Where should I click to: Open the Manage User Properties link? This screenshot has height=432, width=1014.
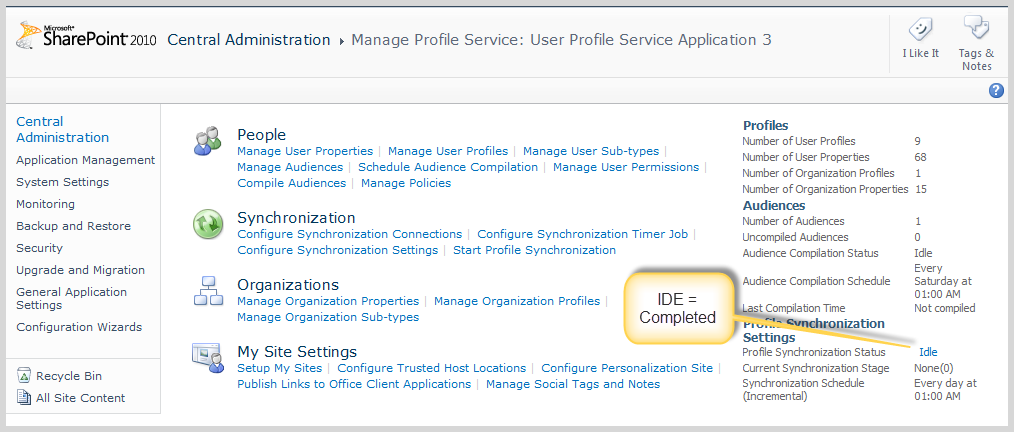[305, 151]
